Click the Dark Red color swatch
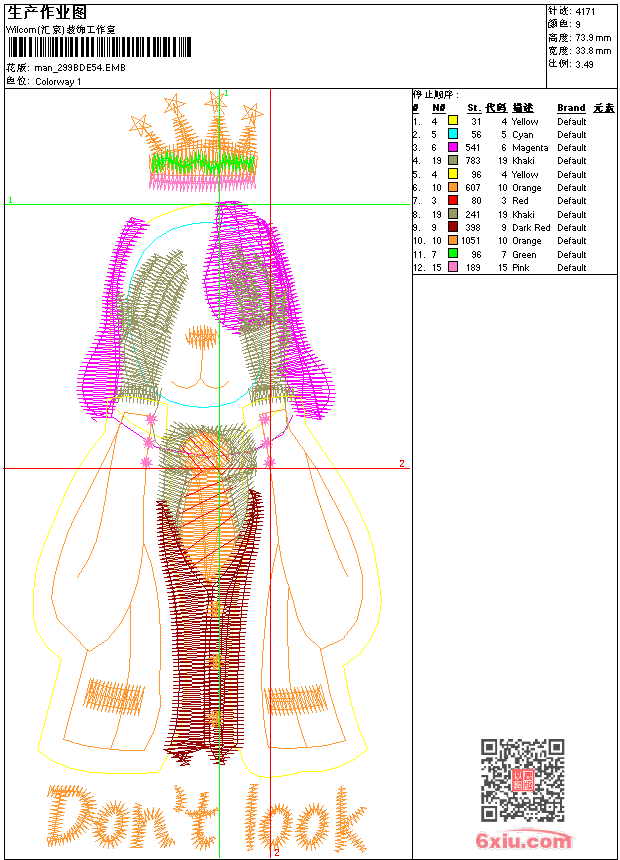 453,227
